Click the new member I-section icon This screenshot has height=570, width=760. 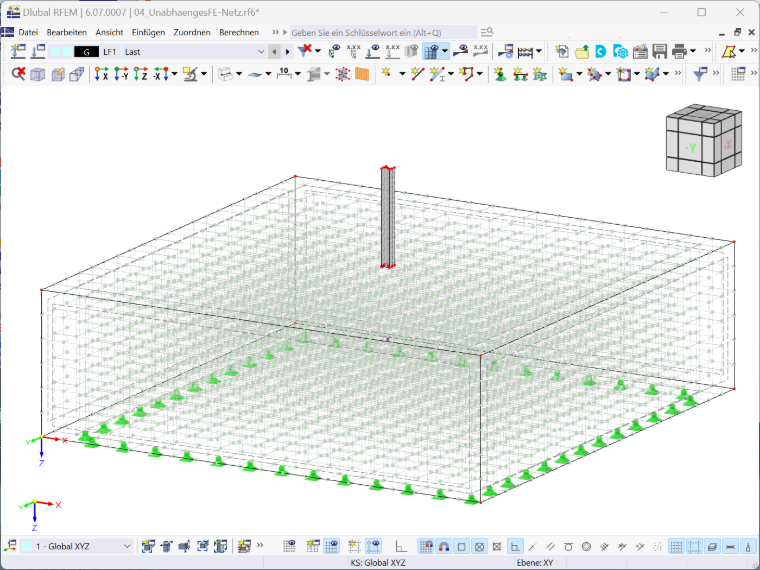coord(437,74)
